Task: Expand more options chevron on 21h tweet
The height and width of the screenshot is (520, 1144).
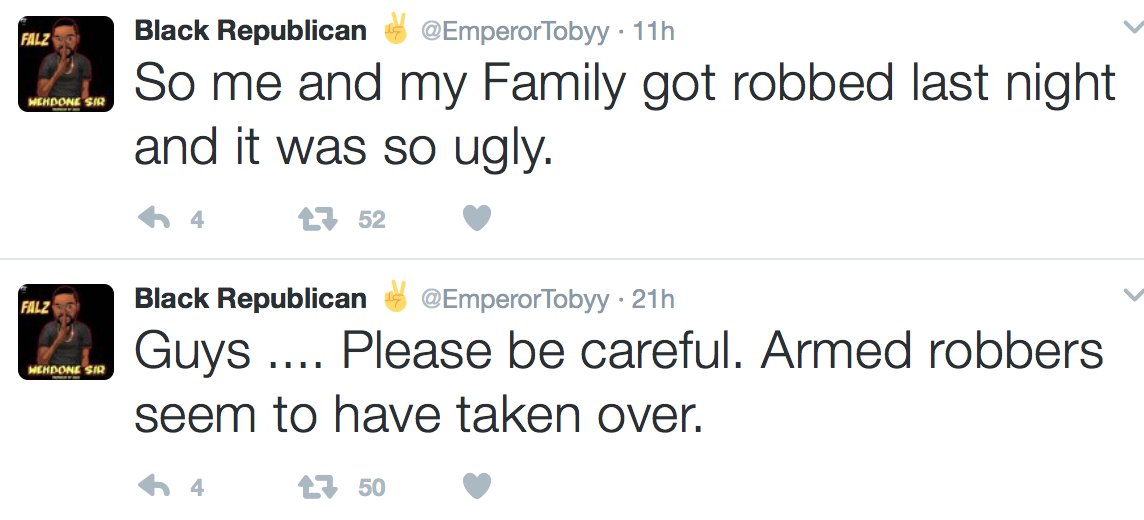Action: [x=1132, y=295]
